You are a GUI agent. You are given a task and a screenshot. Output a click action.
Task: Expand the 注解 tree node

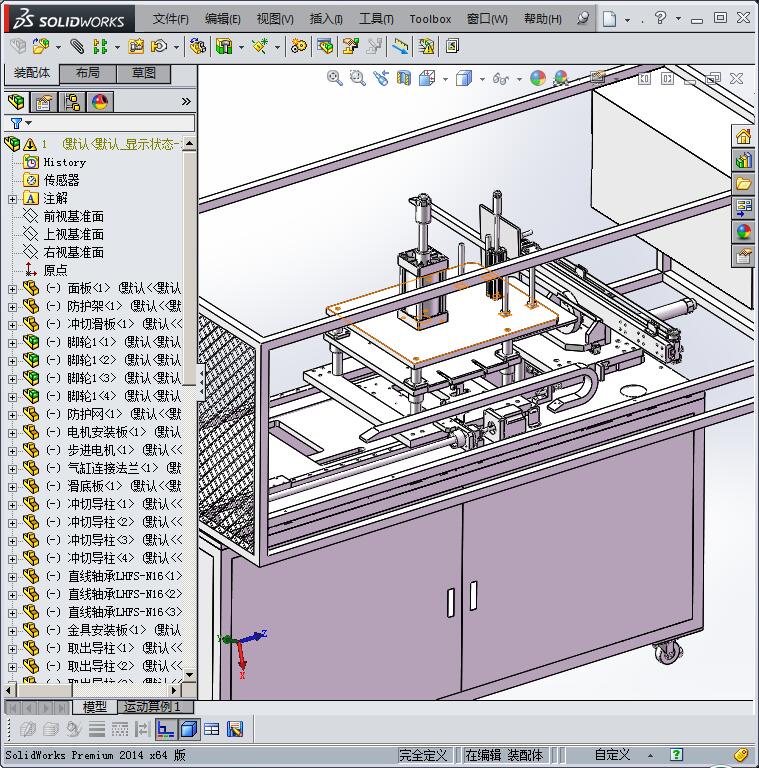[12, 199]
